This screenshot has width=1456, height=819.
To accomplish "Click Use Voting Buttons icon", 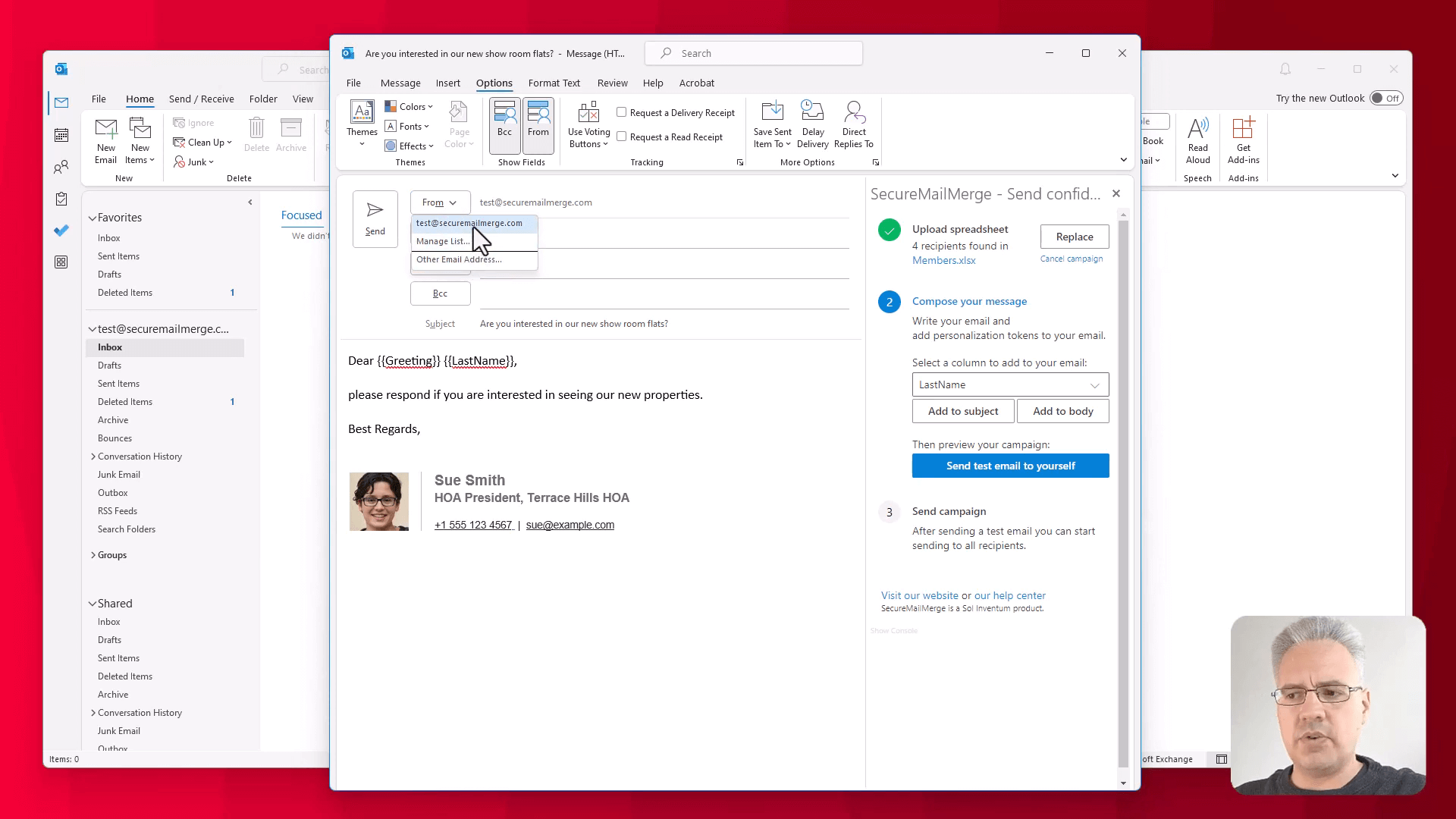I will point(588,124).
